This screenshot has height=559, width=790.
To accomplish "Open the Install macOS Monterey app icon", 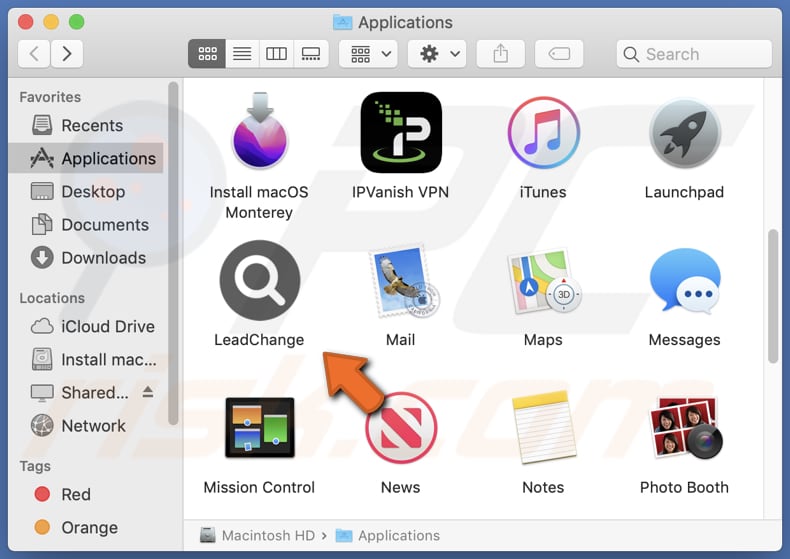I will 259,131.
